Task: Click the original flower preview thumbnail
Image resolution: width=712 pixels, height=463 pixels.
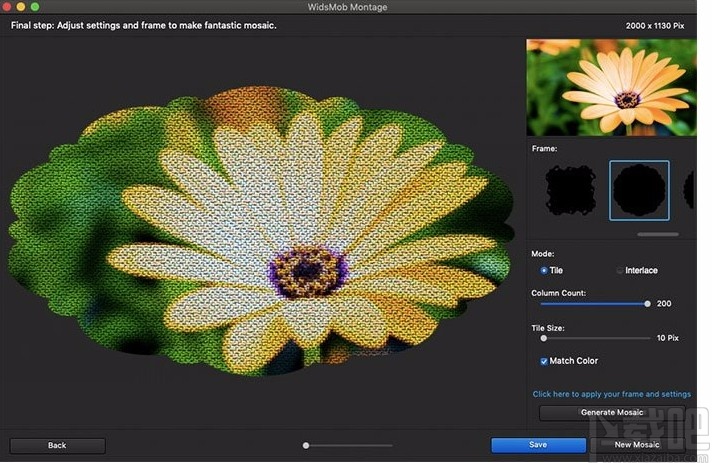Action: point(611,87)
